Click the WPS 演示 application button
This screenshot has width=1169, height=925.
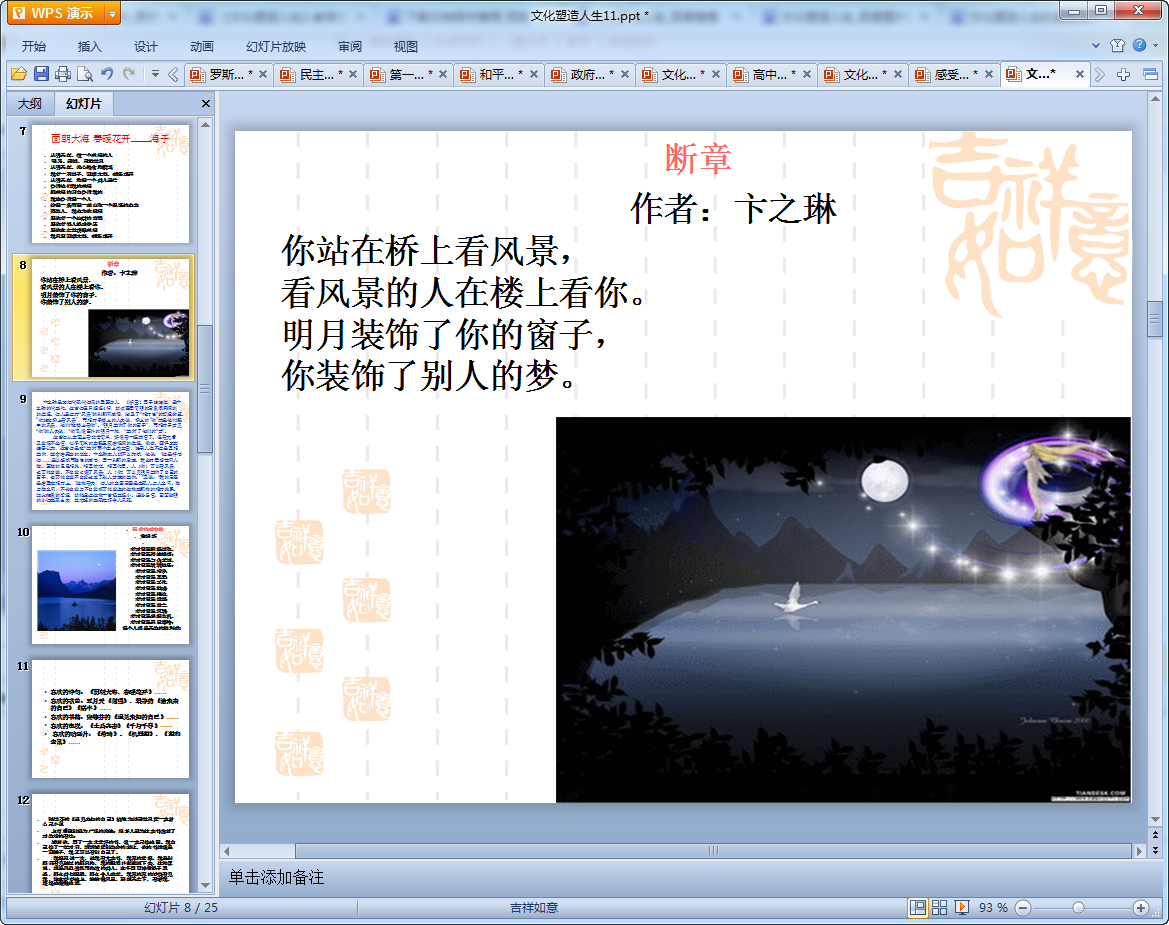coord(56,13)
